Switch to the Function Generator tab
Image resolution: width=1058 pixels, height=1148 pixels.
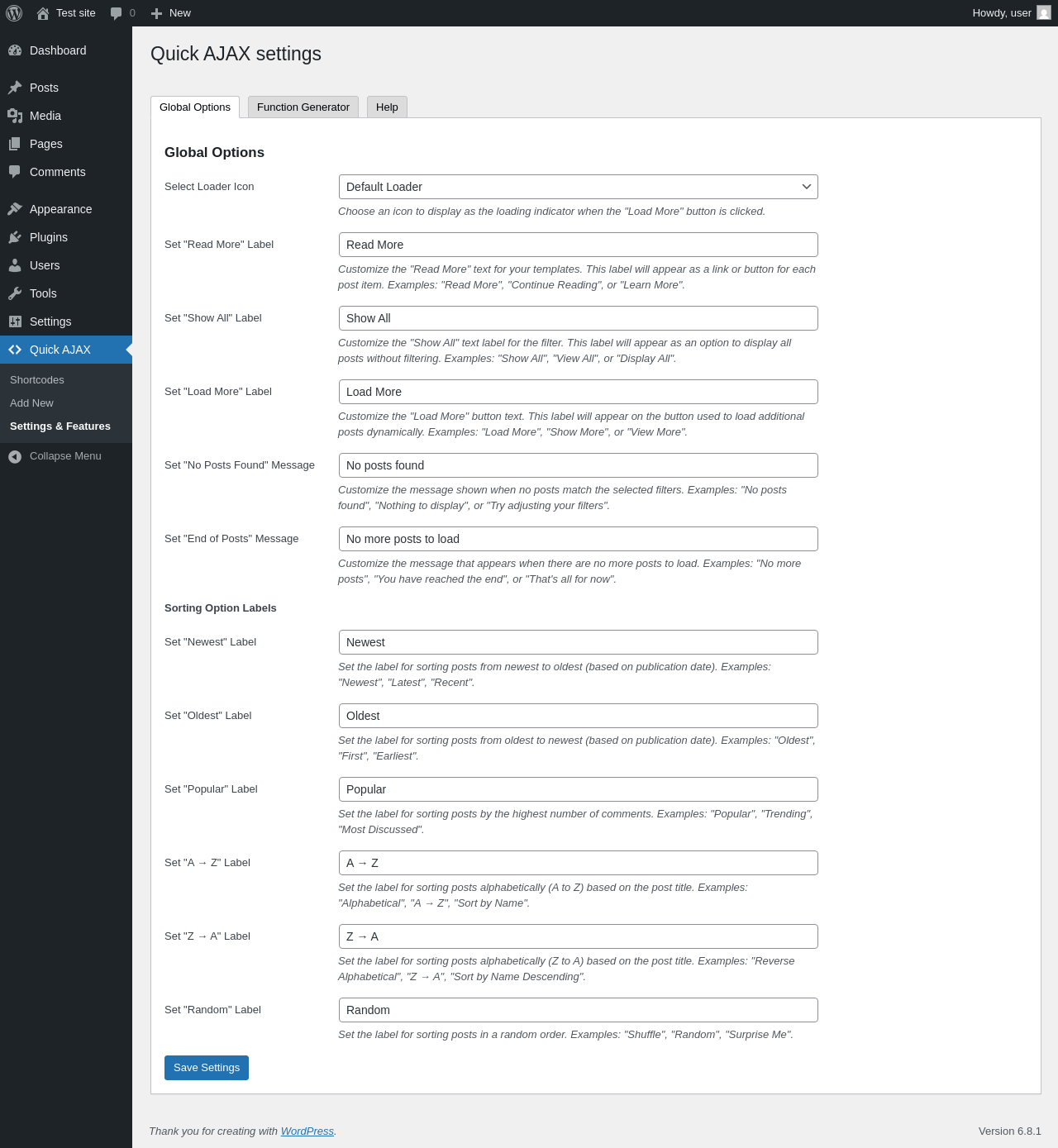(x=303, y=107)
